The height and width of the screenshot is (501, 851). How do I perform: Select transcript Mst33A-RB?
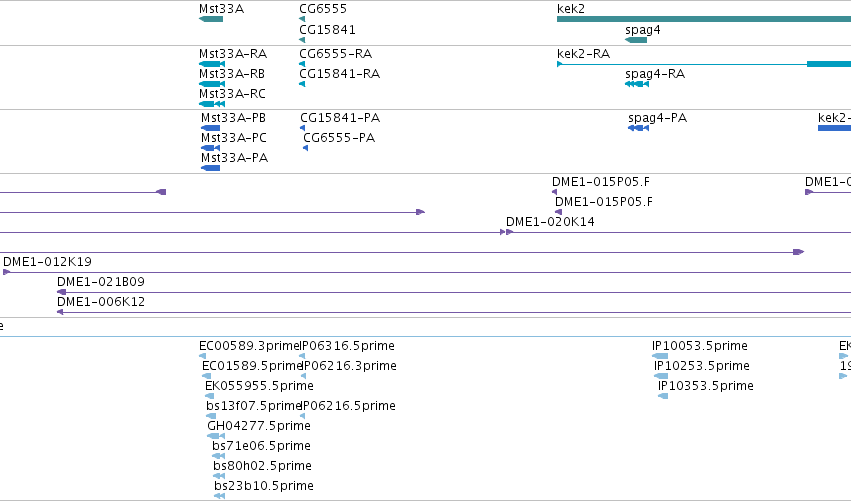pos(212,84)
